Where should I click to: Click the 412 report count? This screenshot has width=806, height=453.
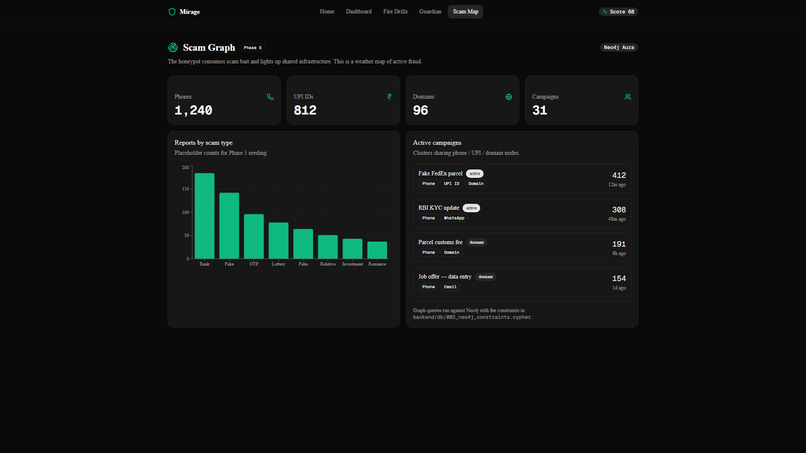[x=619, y=175]
